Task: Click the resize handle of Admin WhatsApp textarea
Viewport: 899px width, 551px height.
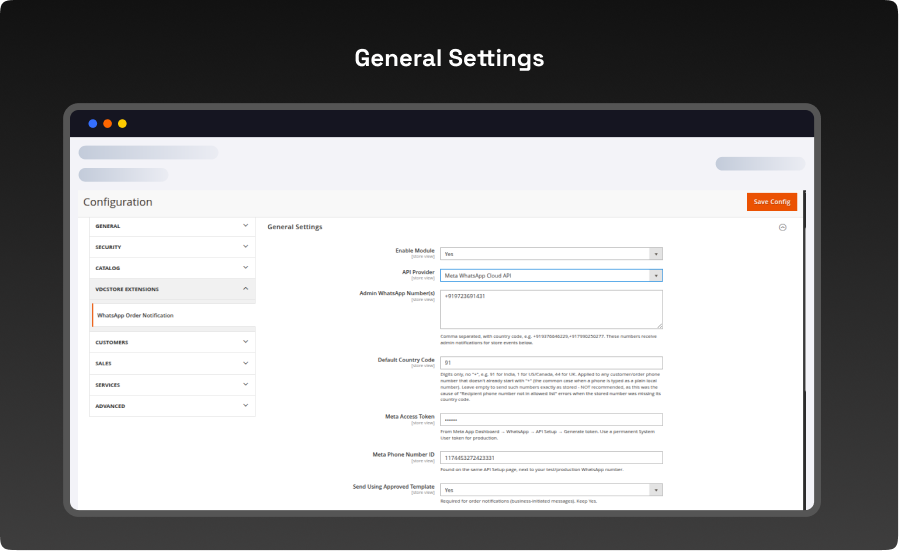Action: 659,326
